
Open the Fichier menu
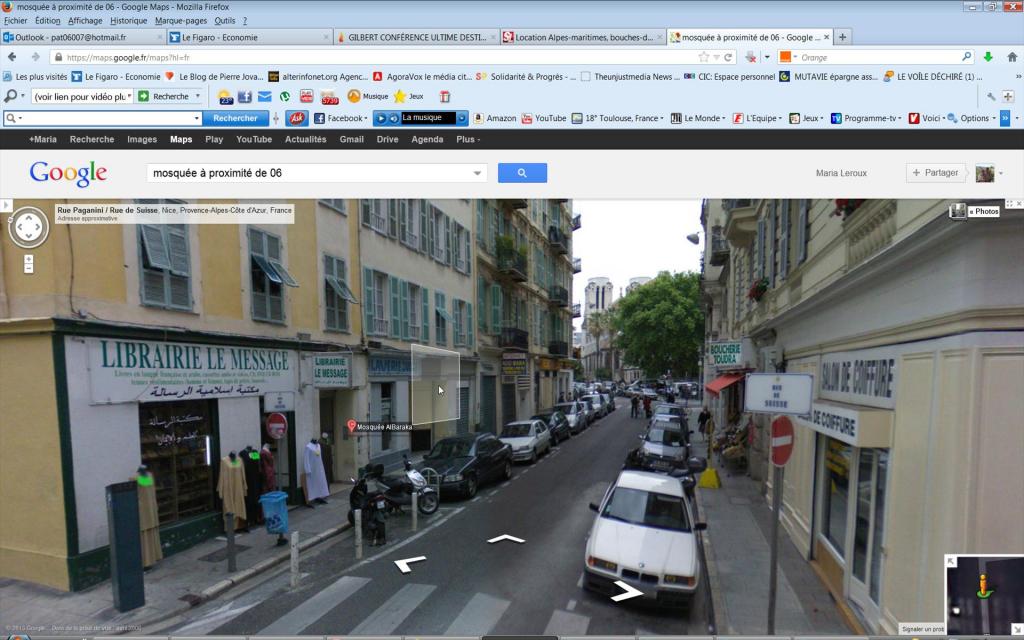[16, 21]
